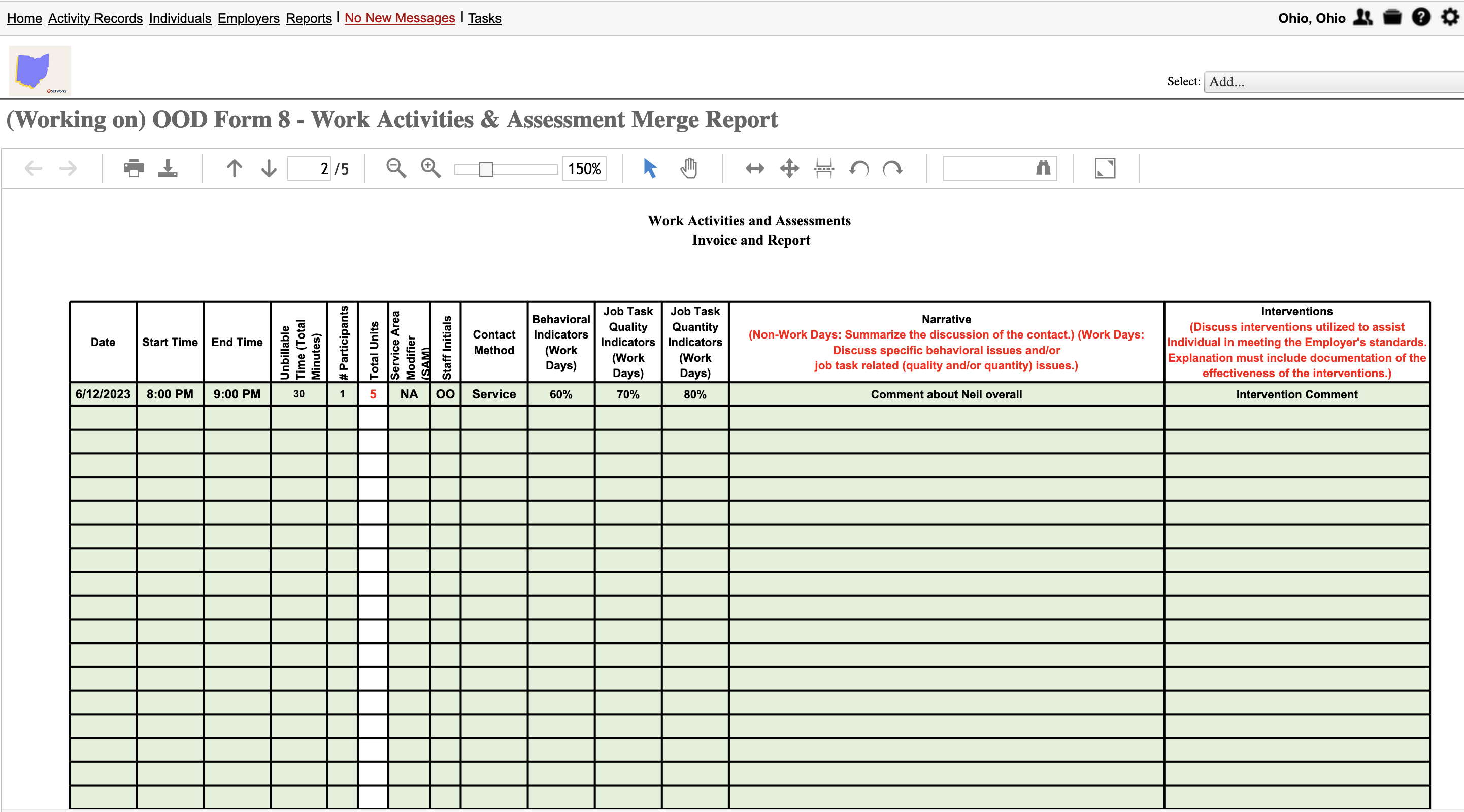1464x812 pixels.
Task: Click the 8:00 PM start time cell
Action: pyautogui.click(x=170, y=394)
